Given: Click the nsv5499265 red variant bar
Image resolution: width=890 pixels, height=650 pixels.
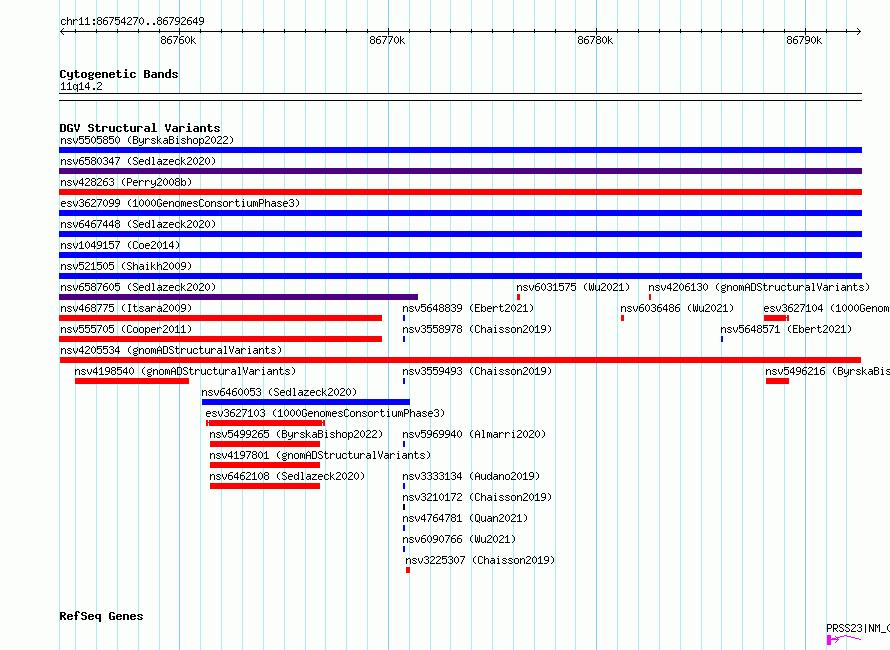Looking at the screenshot, I should (x=265, y=444).
